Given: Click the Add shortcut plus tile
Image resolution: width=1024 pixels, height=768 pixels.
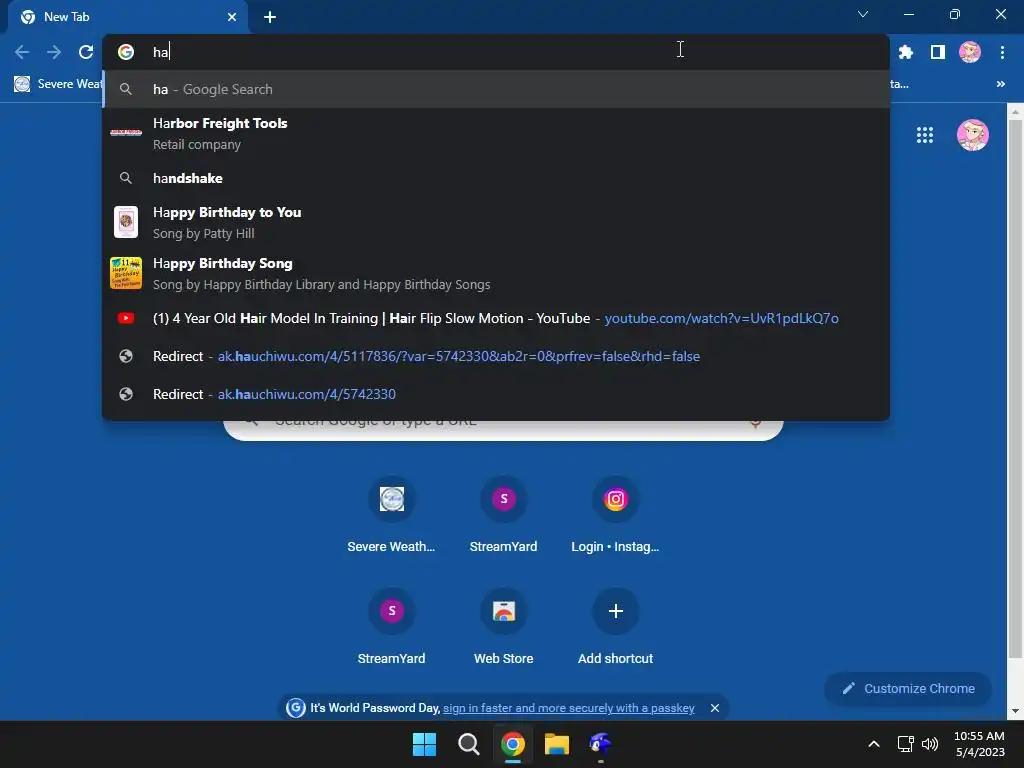Looking at the screenshot, I should point(615,628).
